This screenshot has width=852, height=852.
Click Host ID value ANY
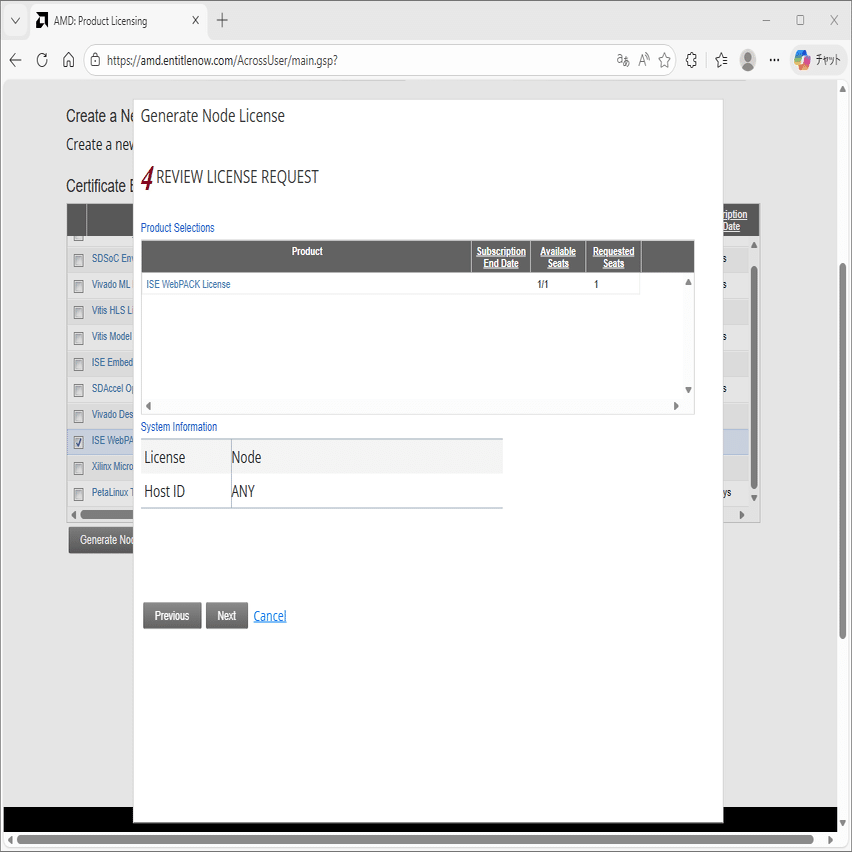(243, 491)
